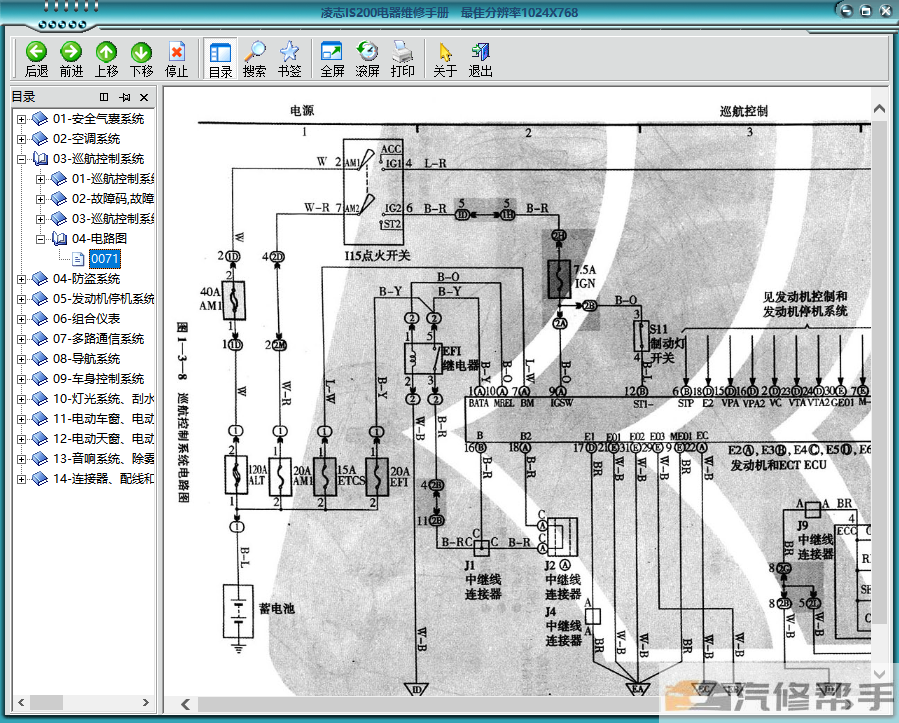The height and width of the screenshot is (723, 899).
Task: Close the 目录 side panel
Action: (x=144, y=97)
